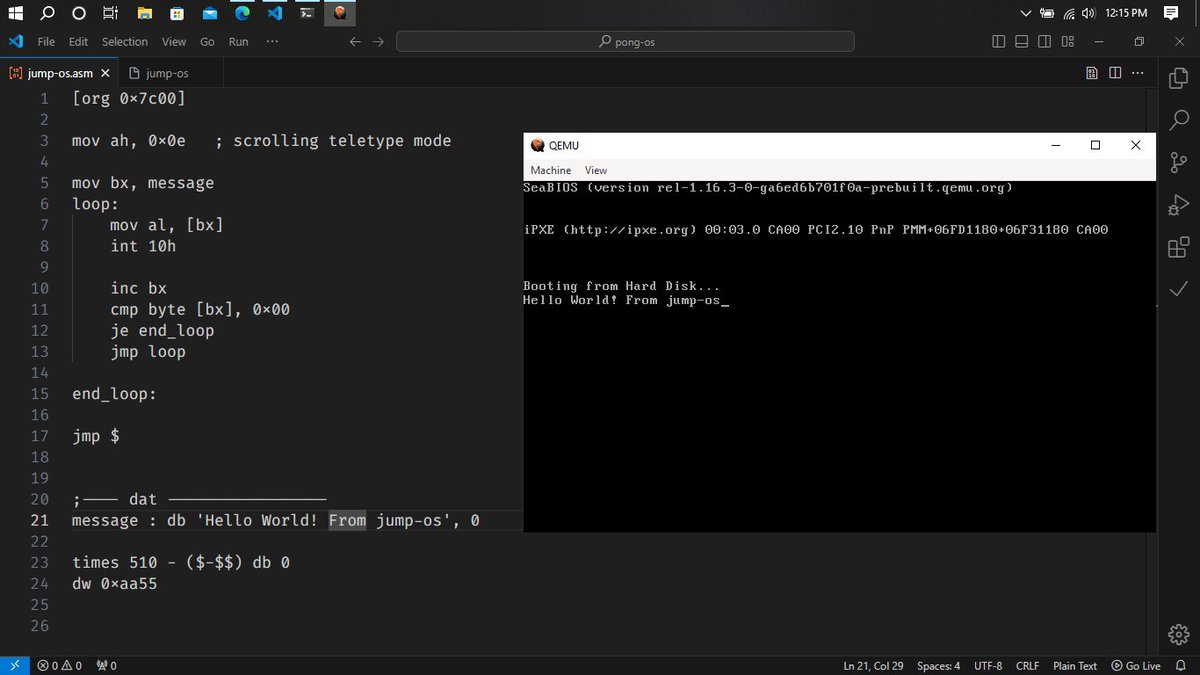Open Windows Start menu
Viewport: 1200px width, 675px height.
[x=16, y=13]
